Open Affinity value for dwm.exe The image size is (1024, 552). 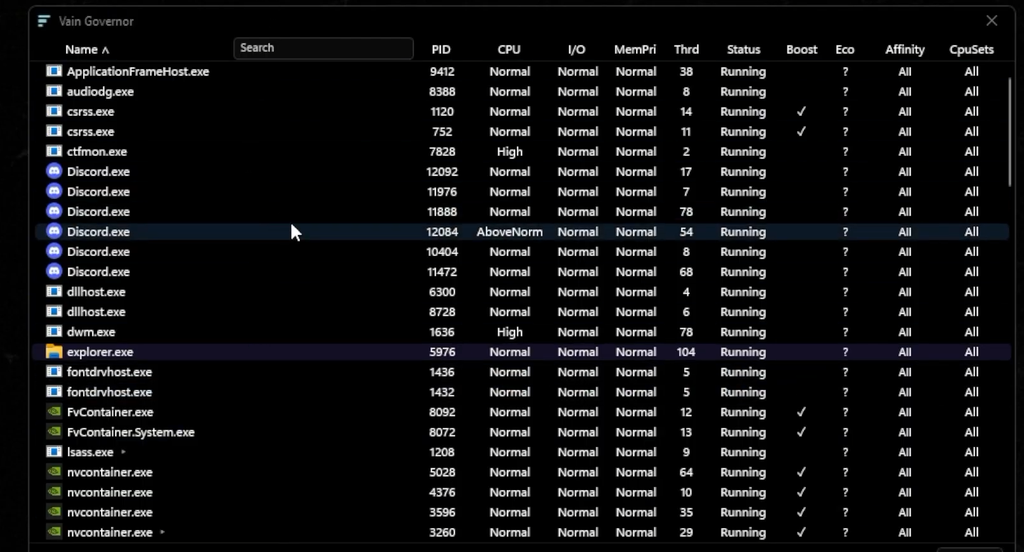[x=904, y=332]
